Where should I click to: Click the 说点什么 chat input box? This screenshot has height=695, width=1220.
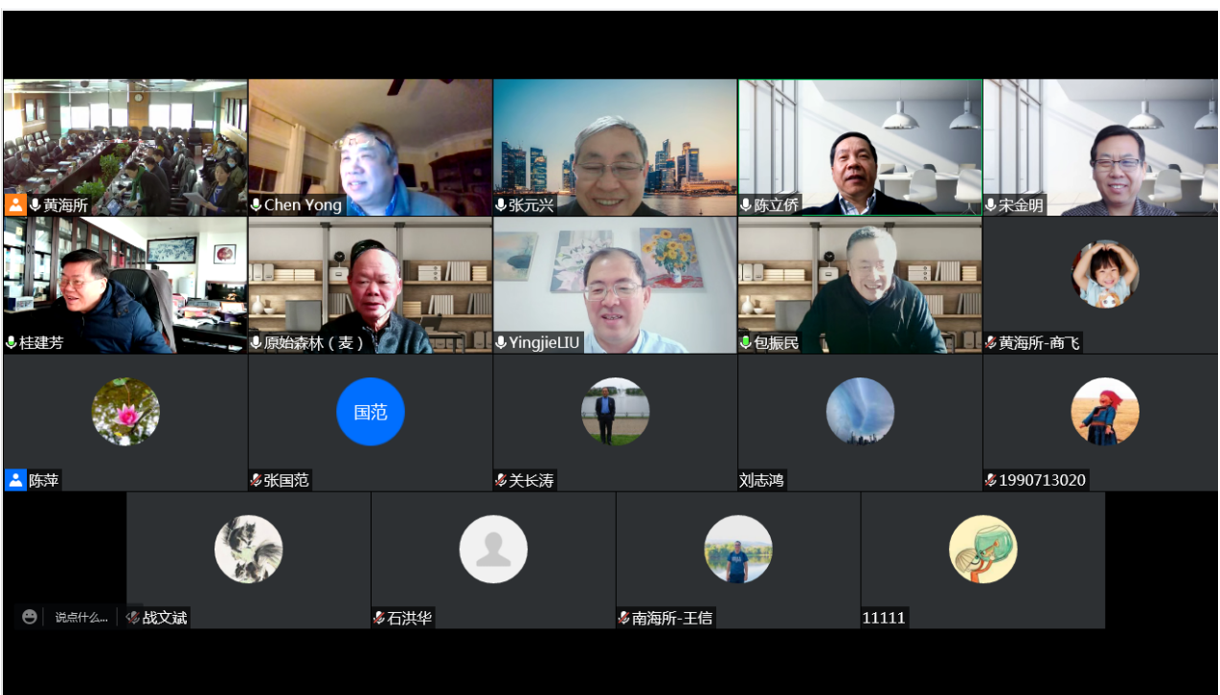(81, 618)
